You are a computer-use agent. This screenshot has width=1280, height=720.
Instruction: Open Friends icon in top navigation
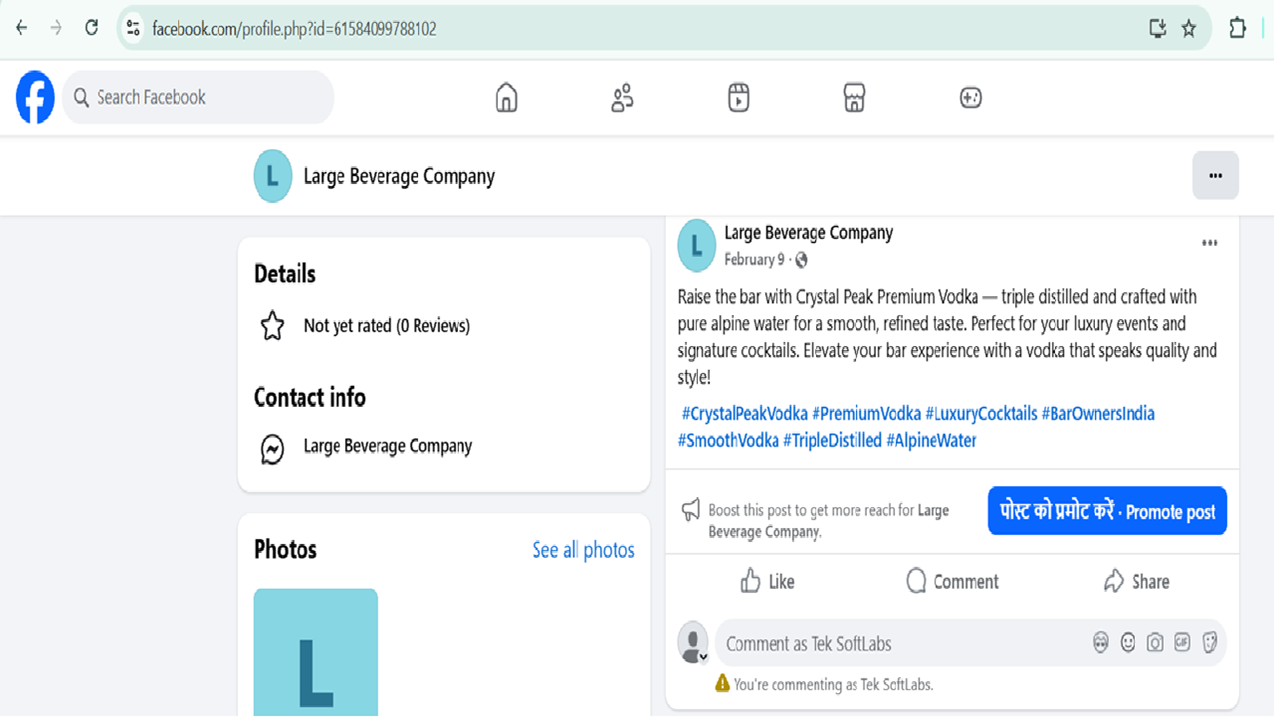click(x=623, y=97)
